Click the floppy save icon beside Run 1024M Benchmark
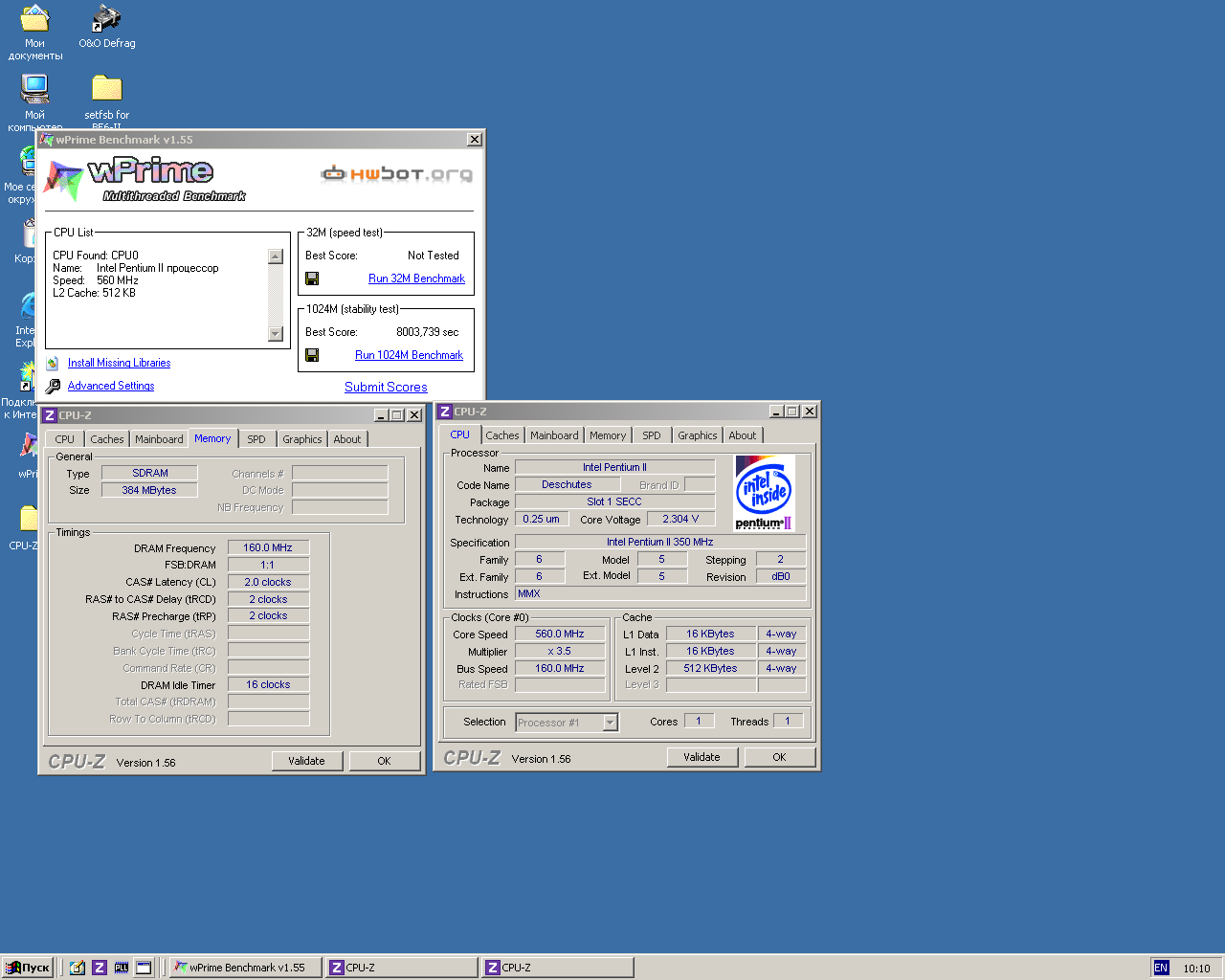This screenshot has width=1225, height=980. click(x=312, y=355)
